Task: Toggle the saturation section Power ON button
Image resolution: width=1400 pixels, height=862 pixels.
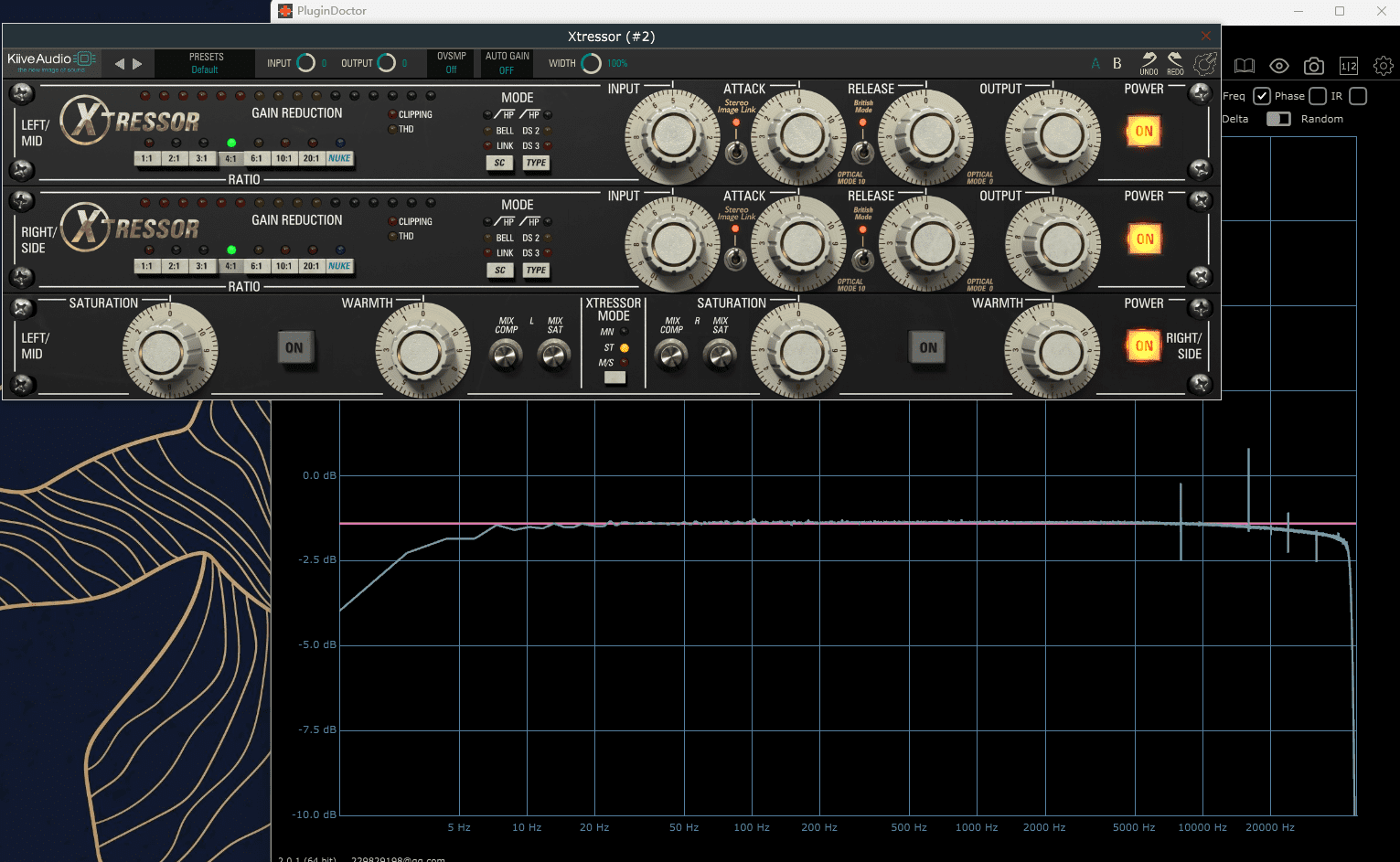Action: [1144, 346]
